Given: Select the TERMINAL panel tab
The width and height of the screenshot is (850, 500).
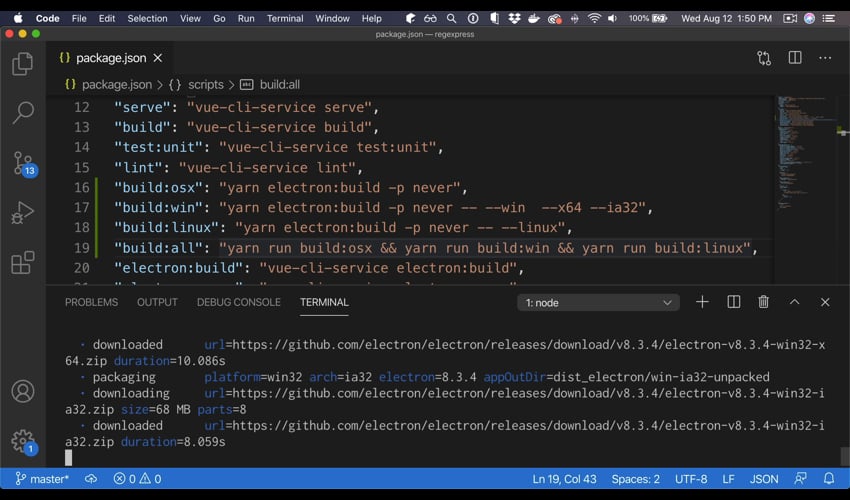Looking at the screenshot, I should pyautogui.click(x=324, y=302).
